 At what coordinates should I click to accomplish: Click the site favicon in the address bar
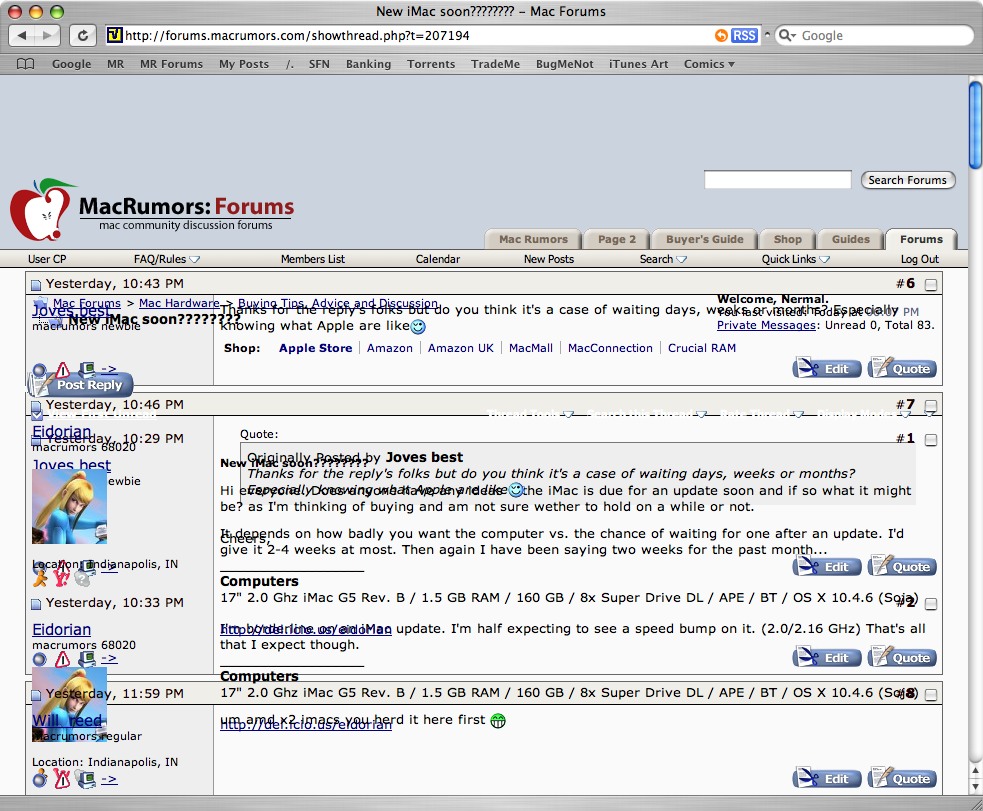(x=114, y=35)
